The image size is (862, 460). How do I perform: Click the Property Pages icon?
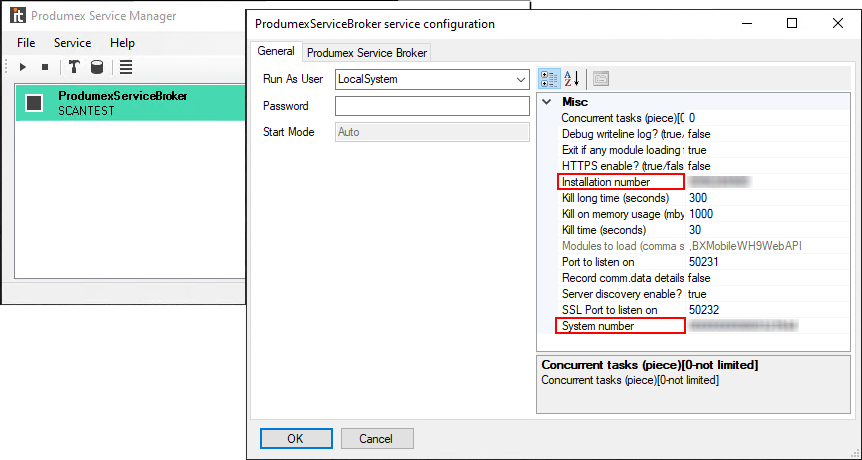[x=601, y=79]
